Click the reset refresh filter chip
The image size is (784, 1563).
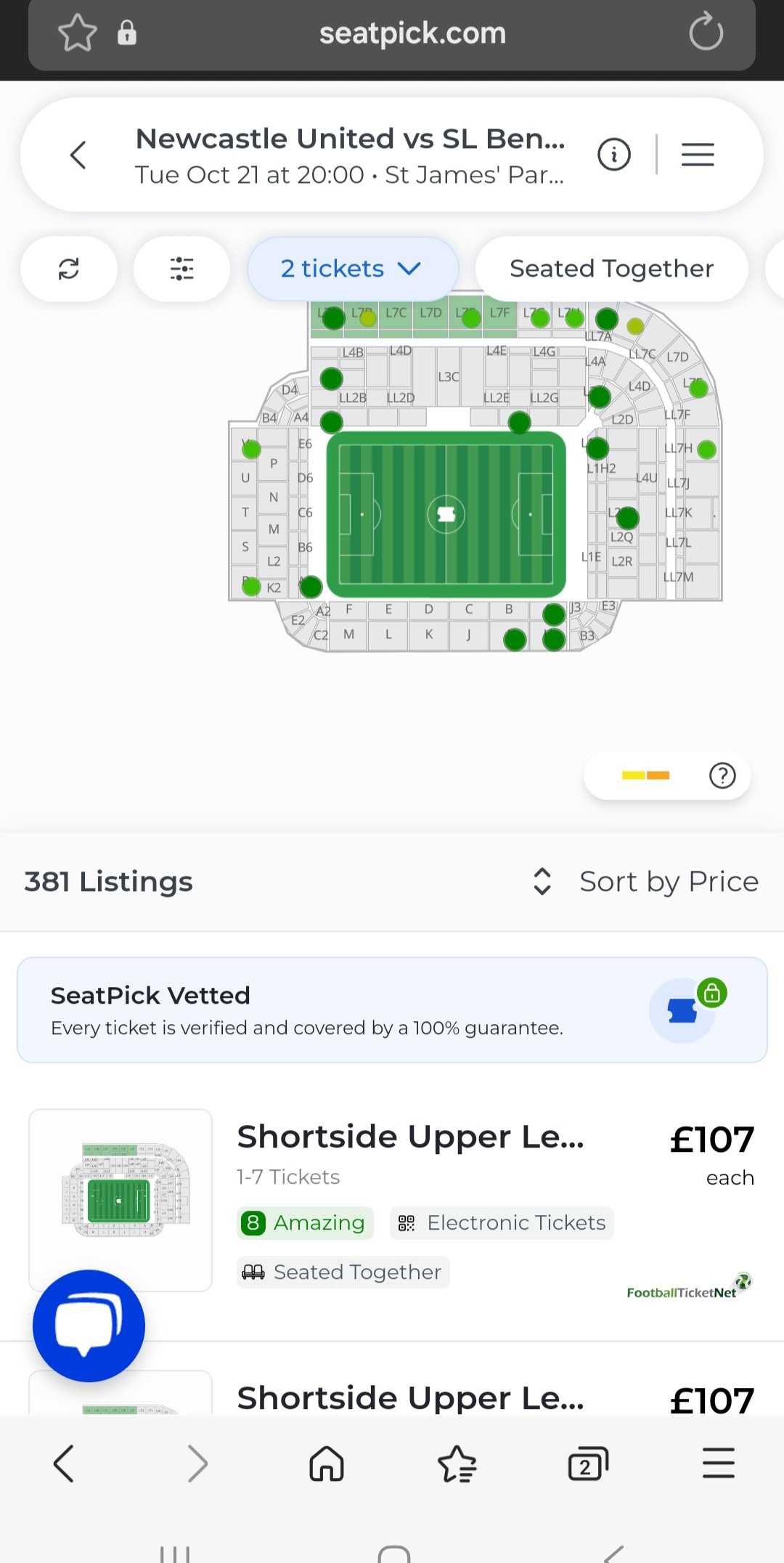click(x=69, y=269)
